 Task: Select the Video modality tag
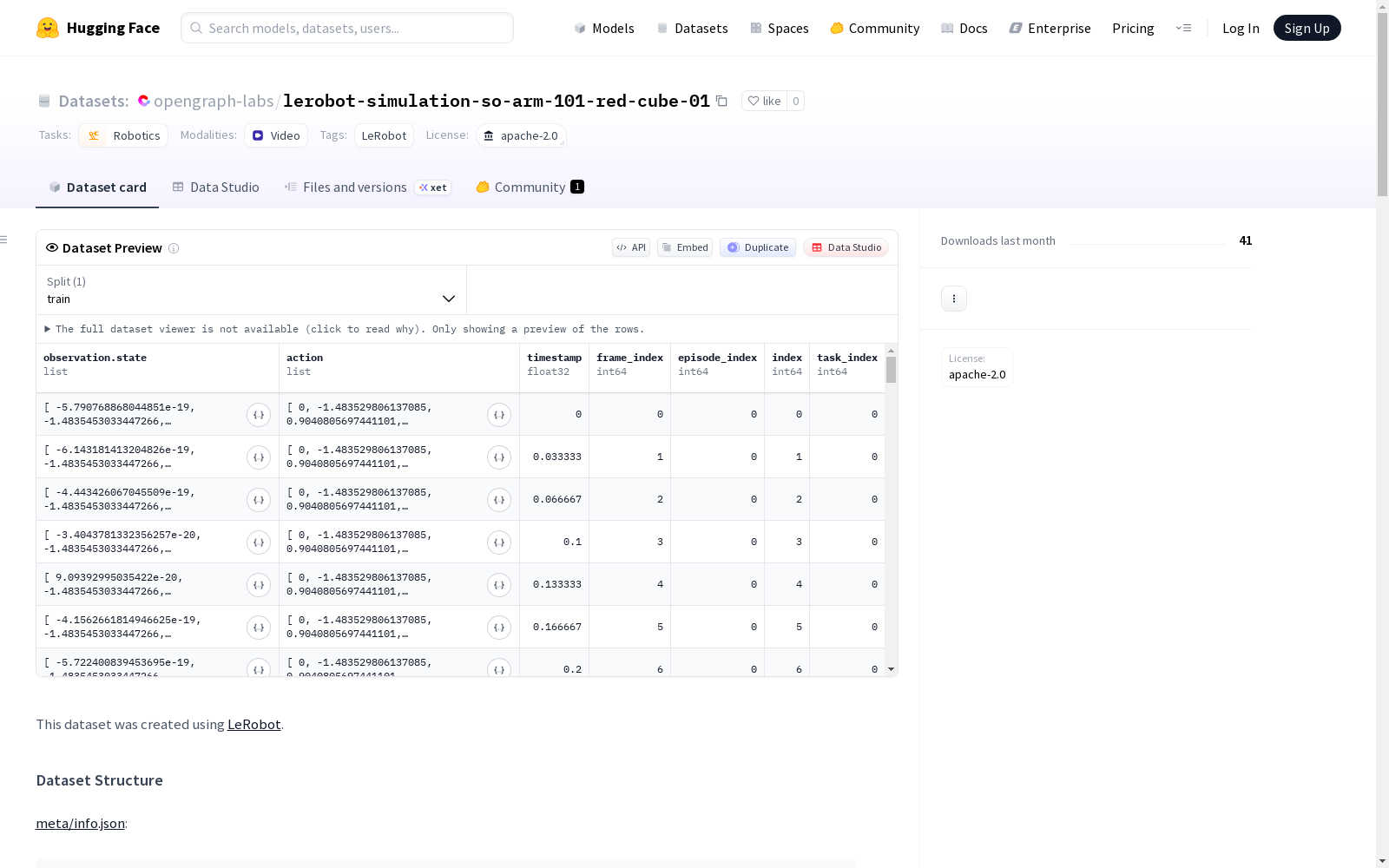point(276,135)
